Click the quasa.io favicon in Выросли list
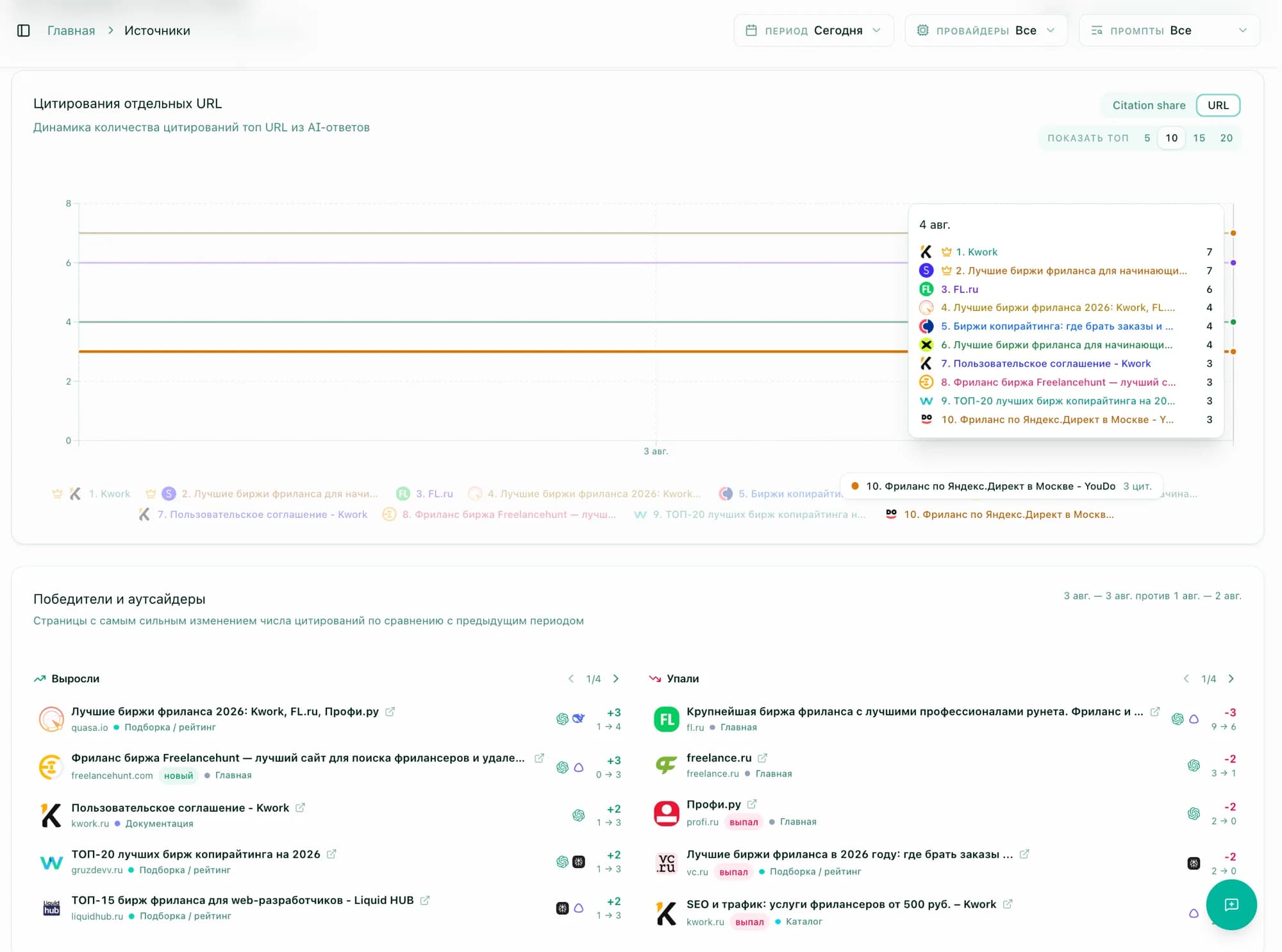This screenshot has height=952, width=1282. 51,719
